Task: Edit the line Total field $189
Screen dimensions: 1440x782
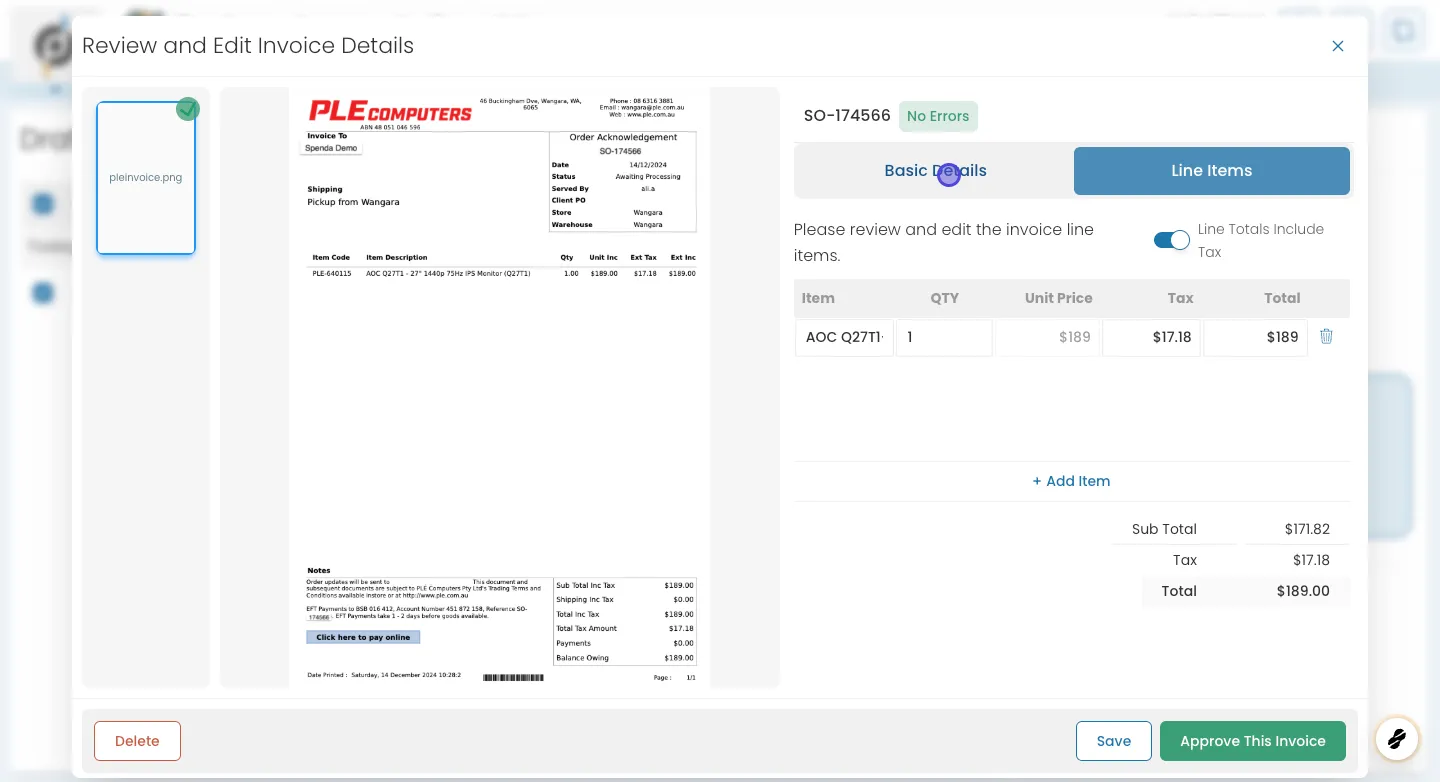Action: tap(1256, 337)
